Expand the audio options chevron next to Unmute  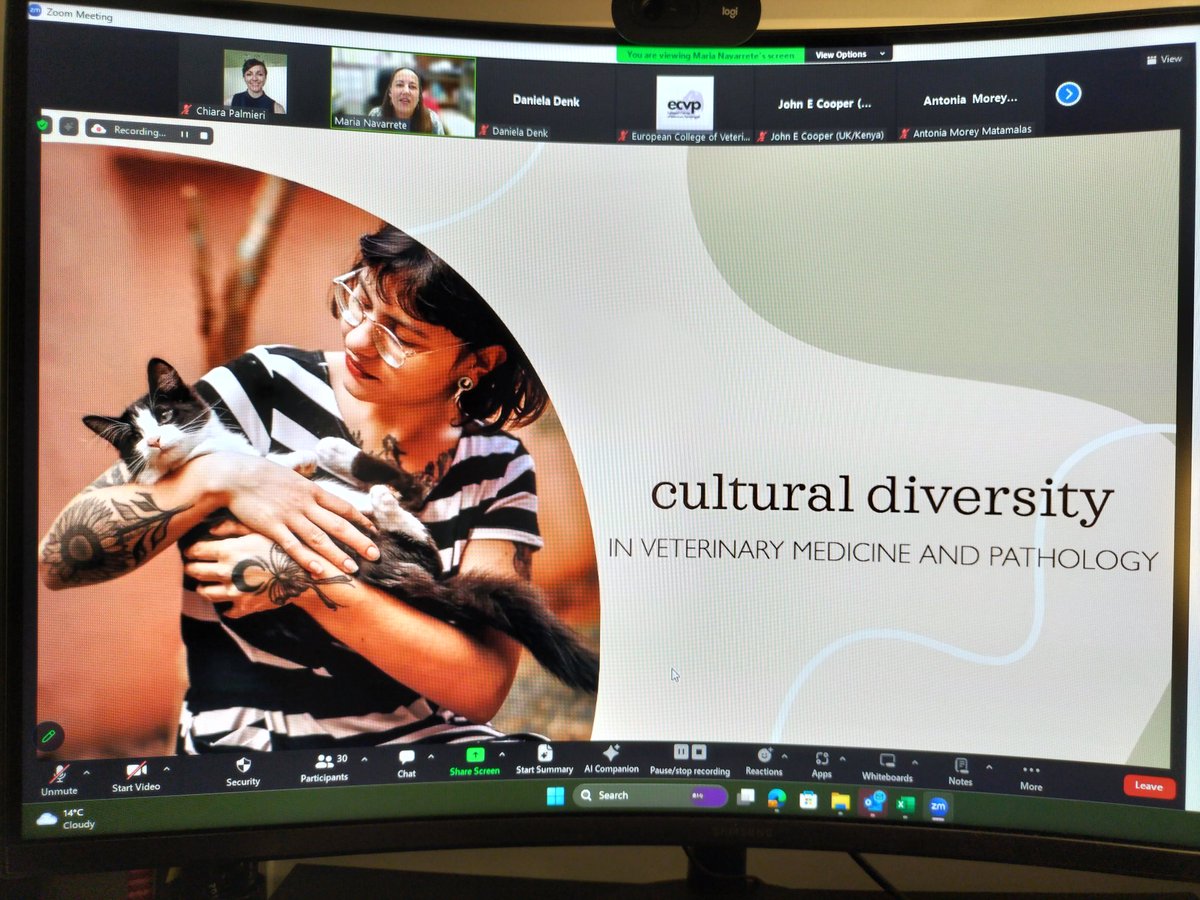(86, 773)
